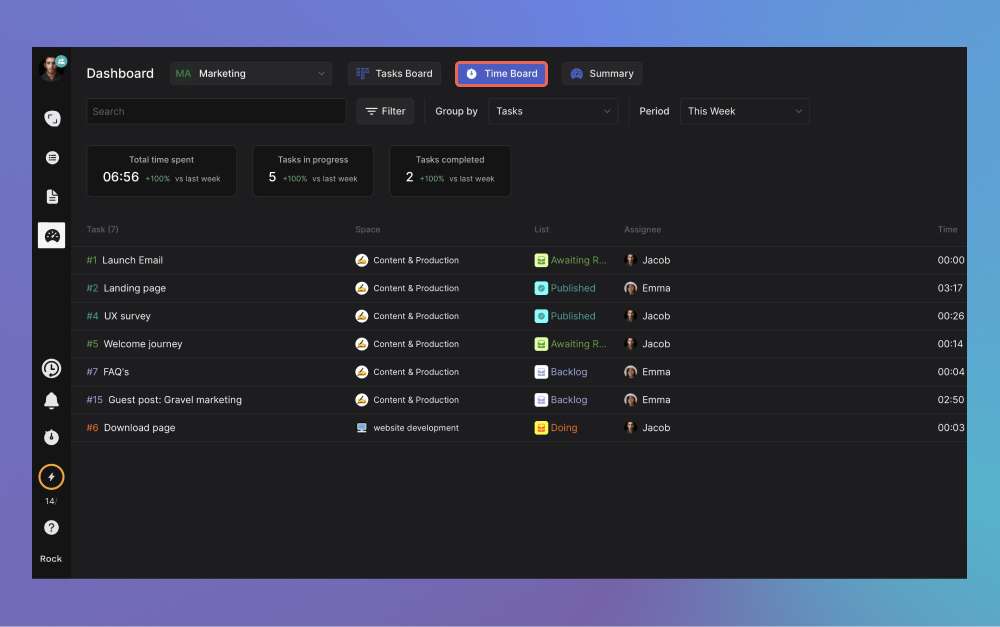The height and width of the screenshot is (627, 1000).
Task: Open the Landing page task
Action: (x=134, y=288)
